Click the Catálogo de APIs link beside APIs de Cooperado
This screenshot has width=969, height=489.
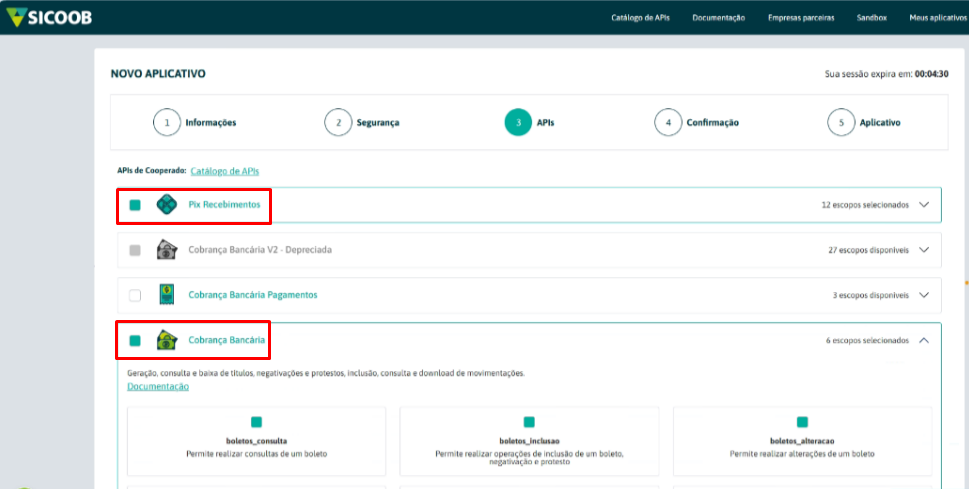[x=225, y=171]
